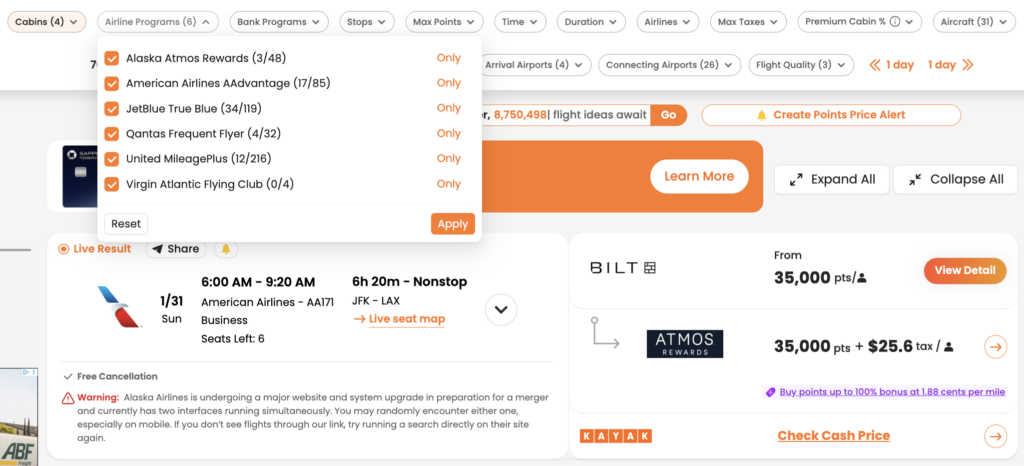Click the red warning triangle icon
1024x466 pixels.
coord(68,397)
